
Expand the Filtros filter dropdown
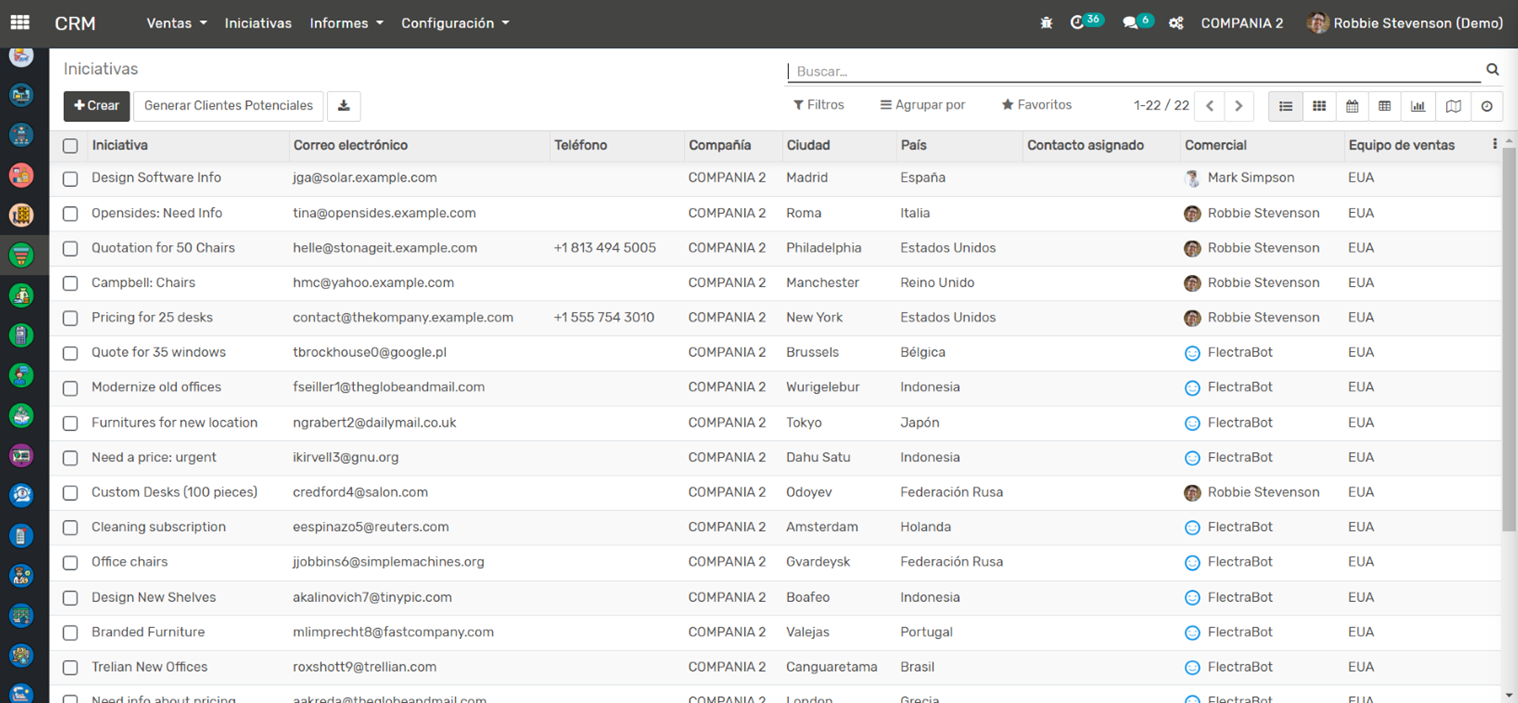818,105
